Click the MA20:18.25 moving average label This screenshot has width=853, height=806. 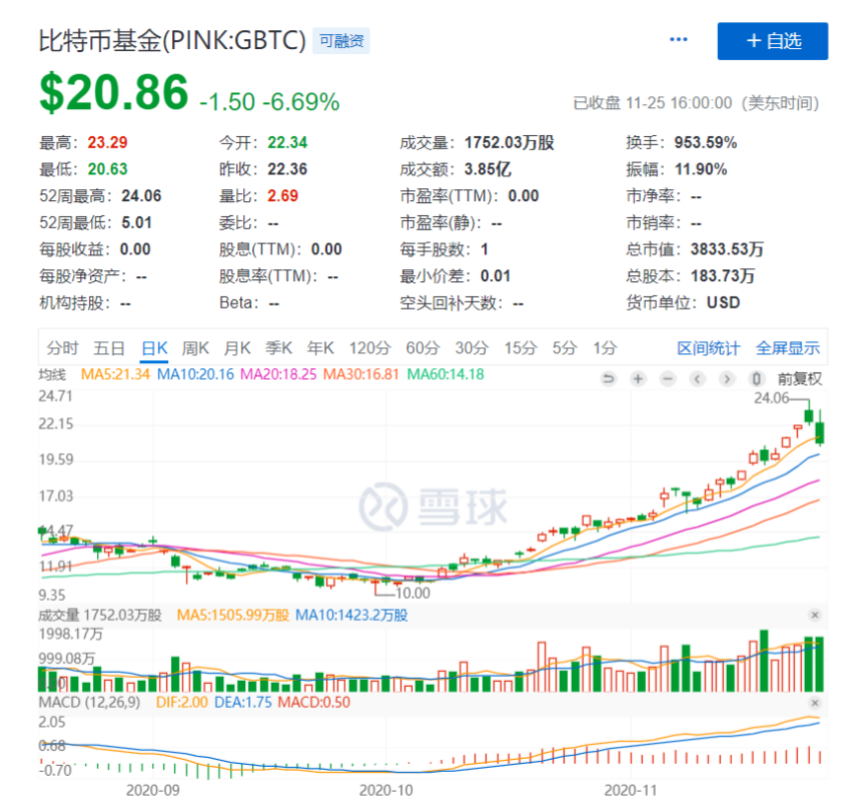click(x=279, y=374)
